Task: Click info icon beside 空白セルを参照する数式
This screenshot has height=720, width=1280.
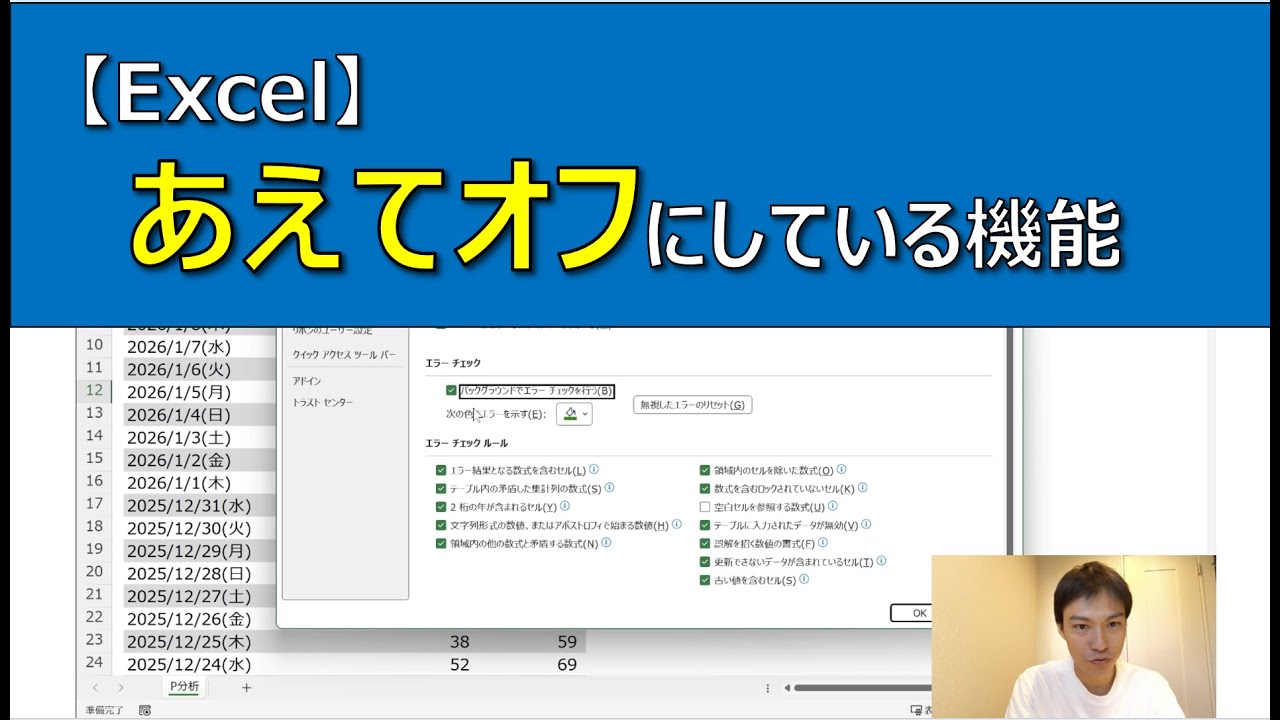Action: pos(834,506)
